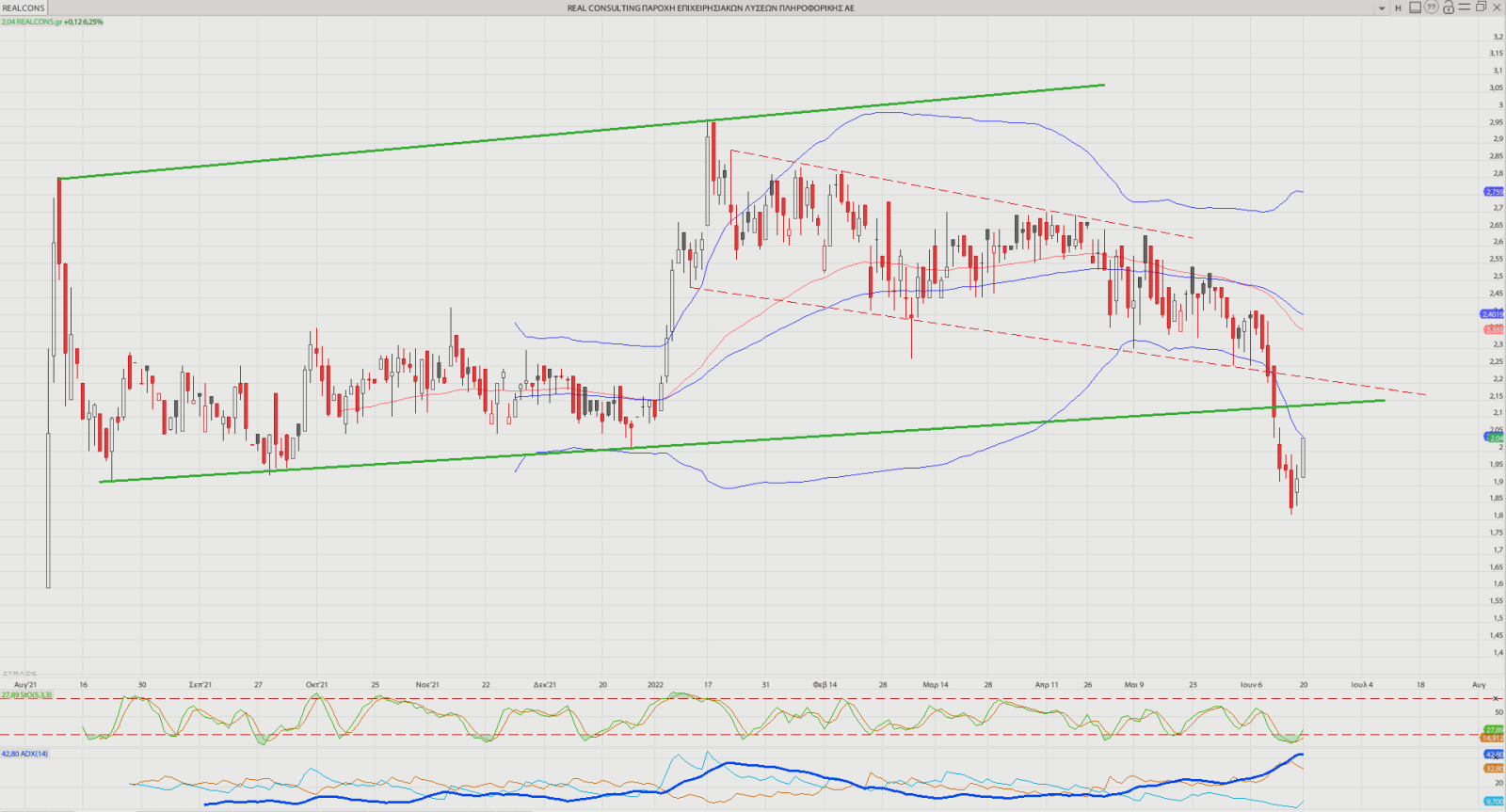Click the 2,04 REALCONS.gr price label
The height and width of the screenshot is (812, 1506).
pyautogui.click(x=53, y=22)
